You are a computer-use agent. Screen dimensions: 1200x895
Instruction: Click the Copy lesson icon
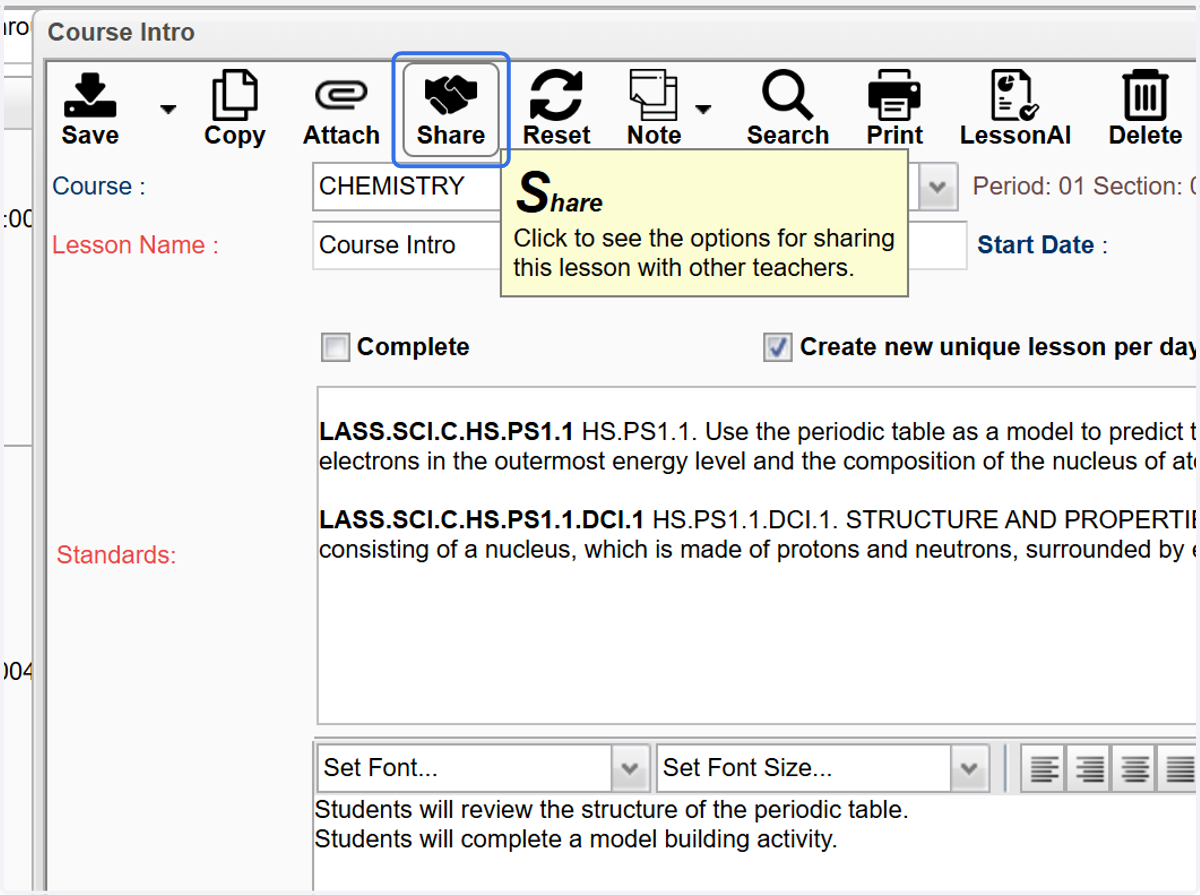tap(235, 109)
